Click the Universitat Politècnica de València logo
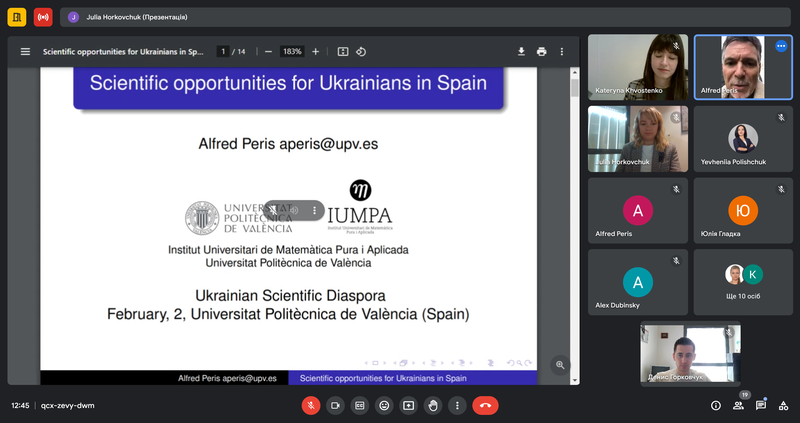The width and height of the screenshot is (800, 423). [239, 217]
